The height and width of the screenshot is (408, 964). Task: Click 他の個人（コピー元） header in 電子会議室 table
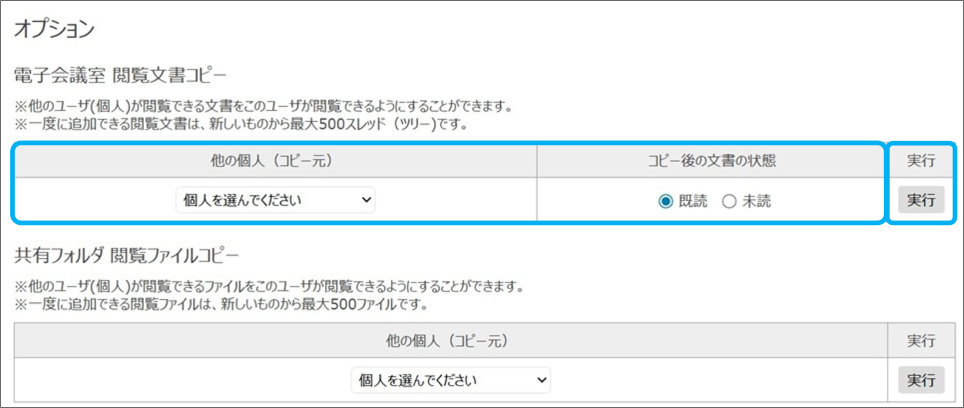(x=275, y=161)
